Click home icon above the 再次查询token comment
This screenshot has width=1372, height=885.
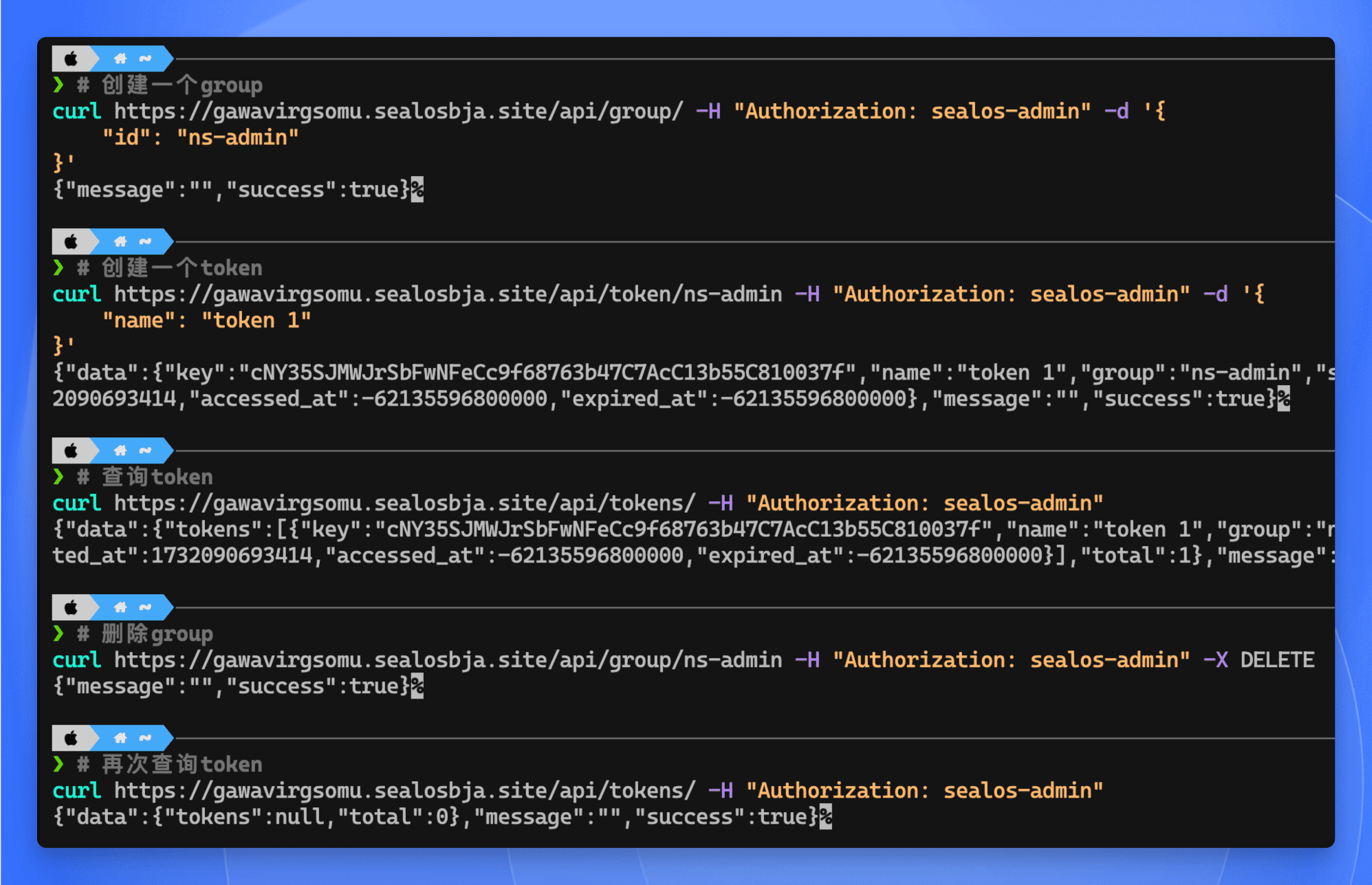120,738
